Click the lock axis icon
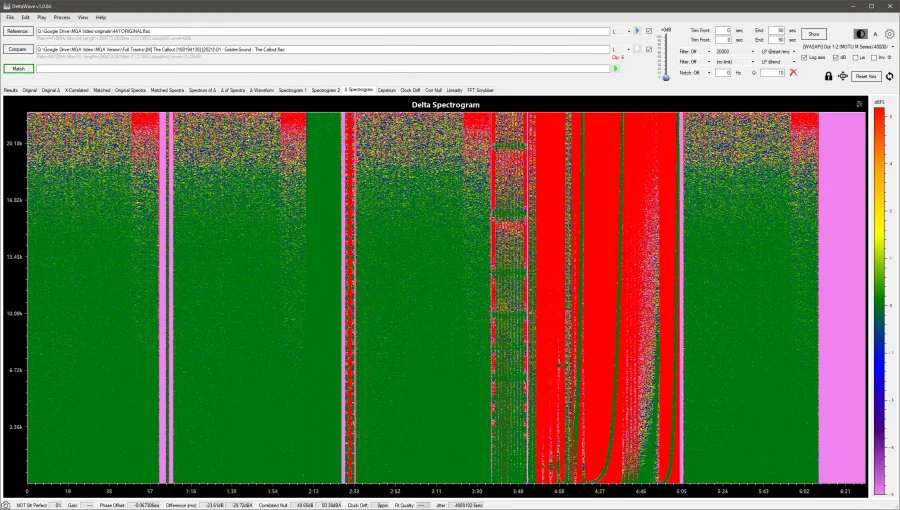 (x=828, y=76)
